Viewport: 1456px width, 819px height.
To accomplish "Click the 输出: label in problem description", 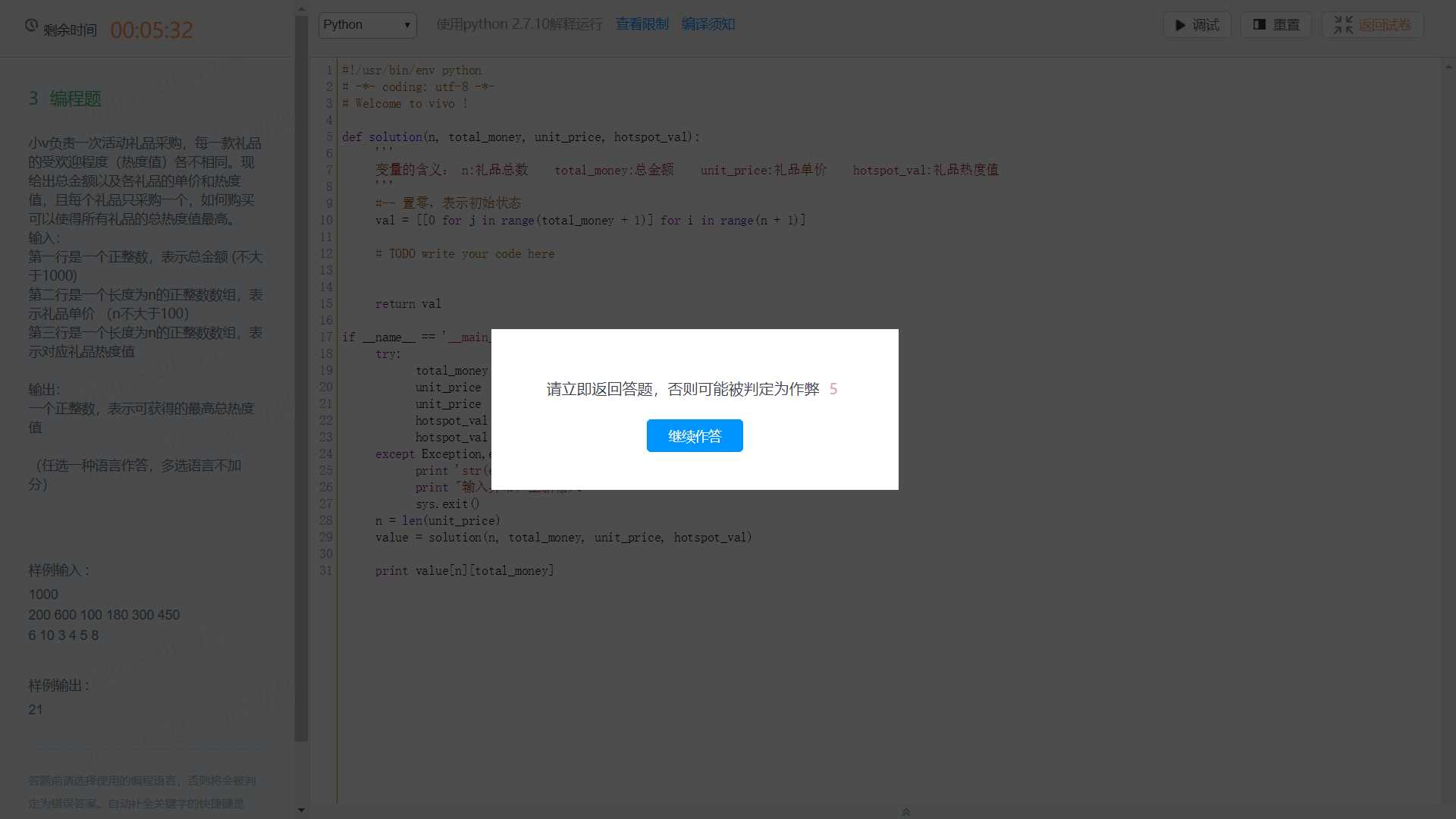I will tap(44, 390).
